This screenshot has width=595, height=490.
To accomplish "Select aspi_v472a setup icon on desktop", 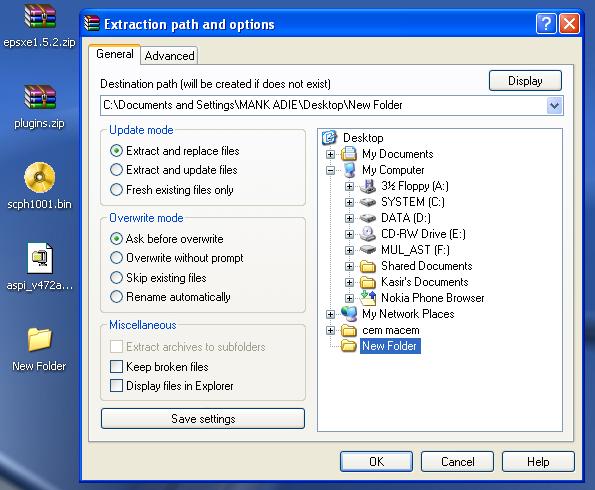I will (x=40, y=258).
